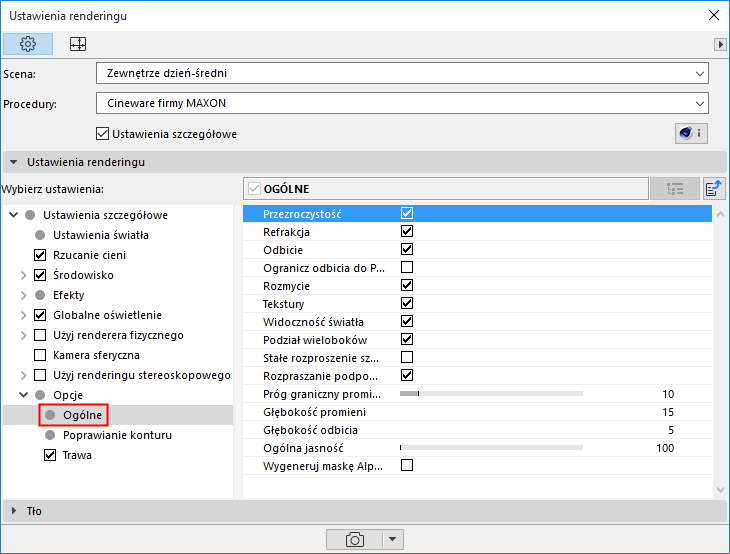The width and height of the screenshot is (730, 554).
Task: Click the Cineware info button
Action: [691, 134]
